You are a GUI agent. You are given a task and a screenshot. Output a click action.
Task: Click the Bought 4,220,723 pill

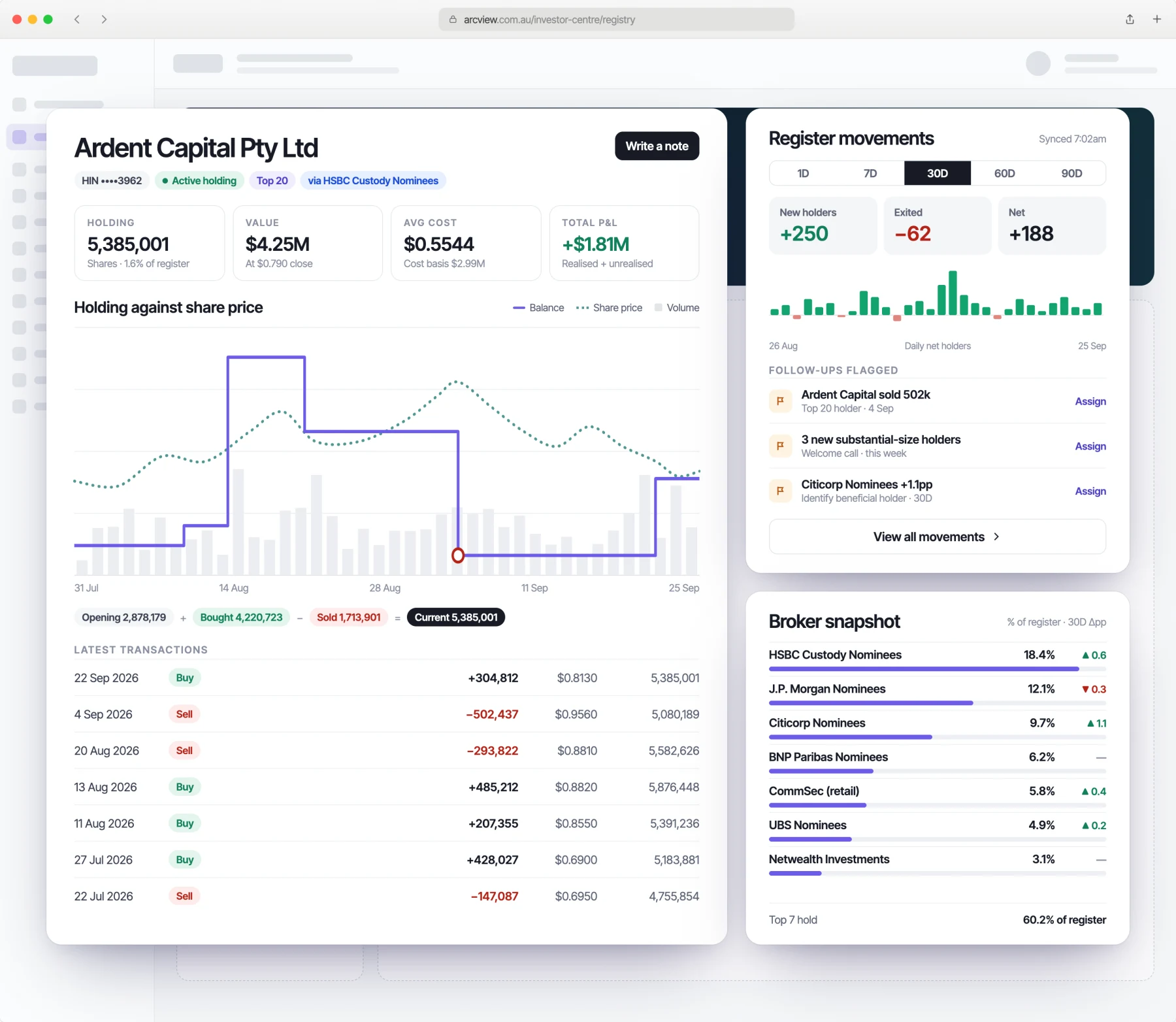click(x=241, y=618)
